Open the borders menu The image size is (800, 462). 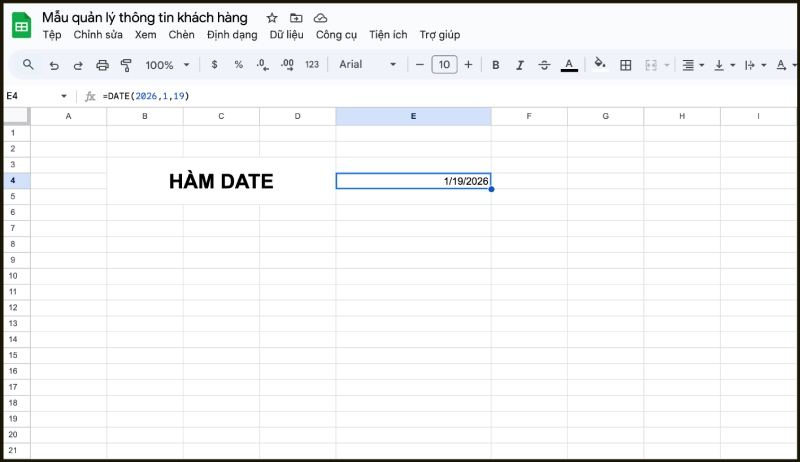click(626, 65)
